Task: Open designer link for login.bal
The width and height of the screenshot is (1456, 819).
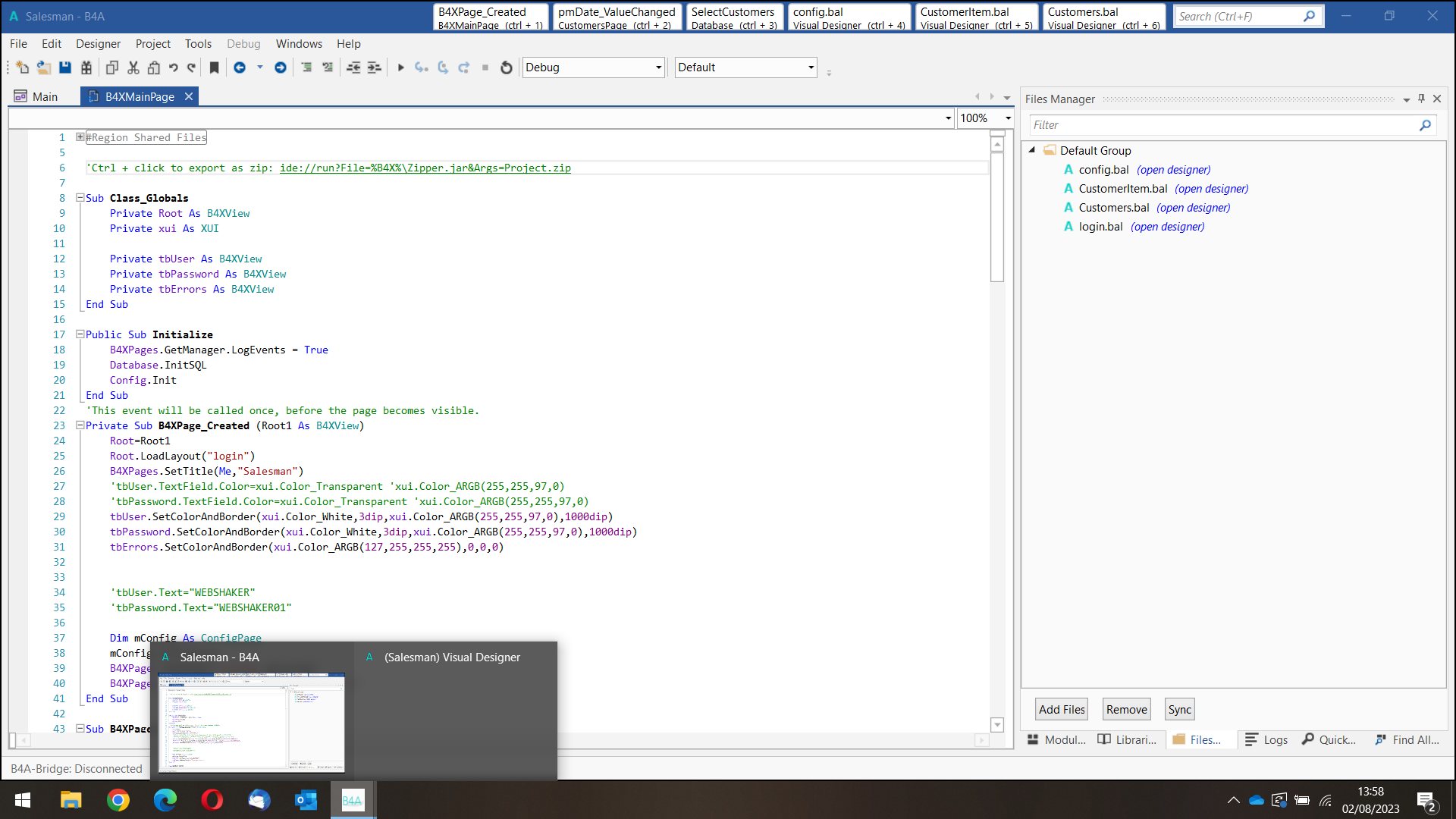Action: pyautogui.click(x=1167, y=227)
